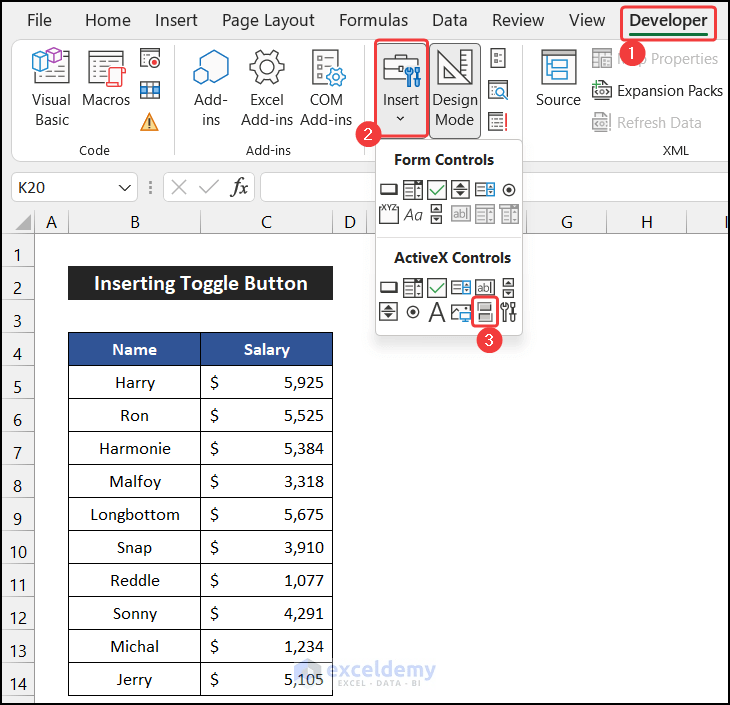This screenshot has width=730, height=705.
Task: Click Expansion Packs
Action: pos(657,90)
